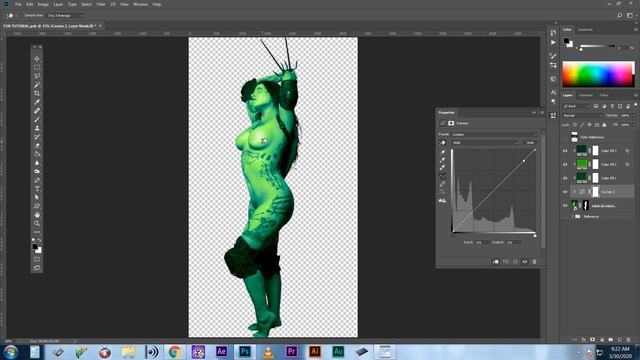640x360 pixels.
Task: Select the Zoom tool
Action: point(37,223)
